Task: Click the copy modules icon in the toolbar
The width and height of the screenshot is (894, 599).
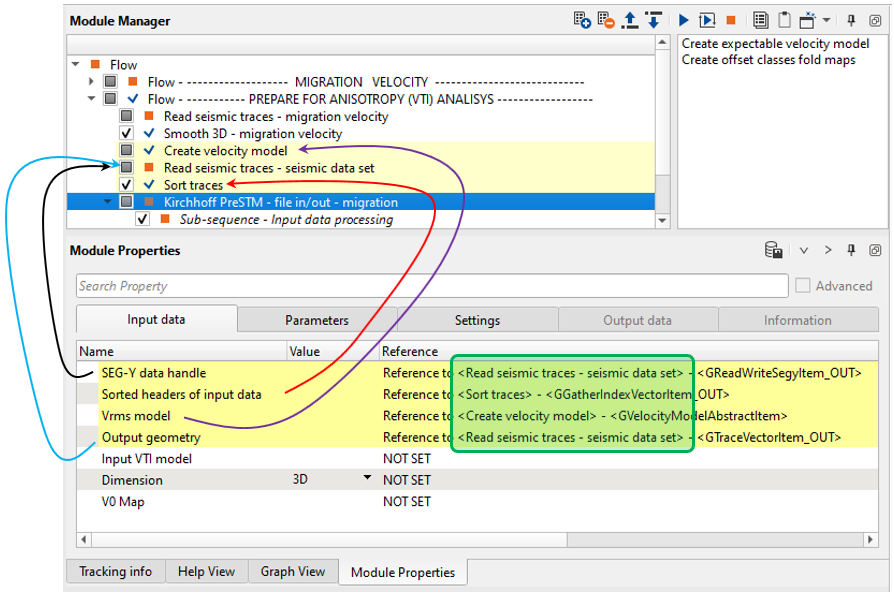Action: (x=760, y=20)
